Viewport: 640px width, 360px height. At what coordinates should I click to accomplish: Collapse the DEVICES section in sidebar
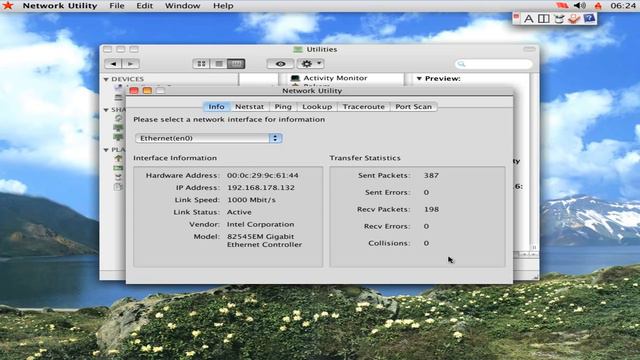click(106, 79)
